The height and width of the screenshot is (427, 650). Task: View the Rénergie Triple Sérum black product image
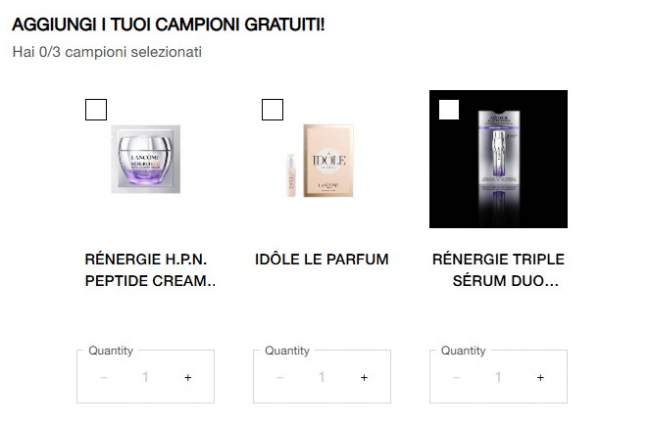click(498, 160)
